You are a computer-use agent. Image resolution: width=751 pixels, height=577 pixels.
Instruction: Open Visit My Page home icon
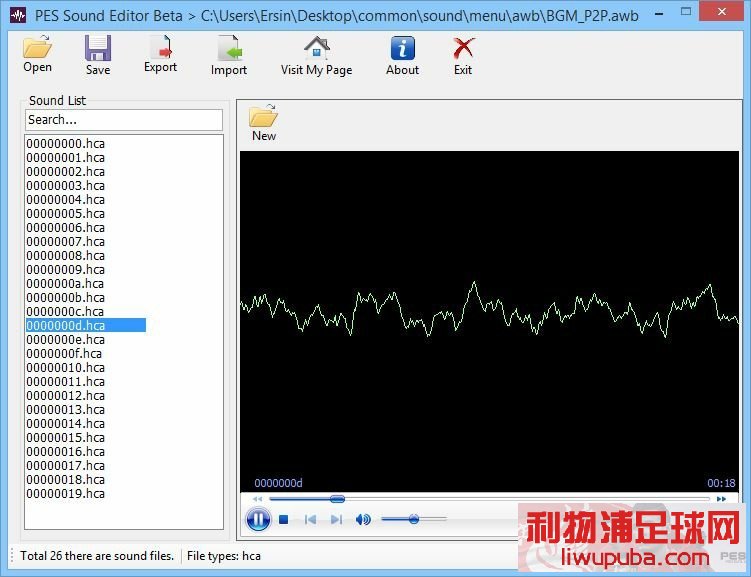coord(317,48)
